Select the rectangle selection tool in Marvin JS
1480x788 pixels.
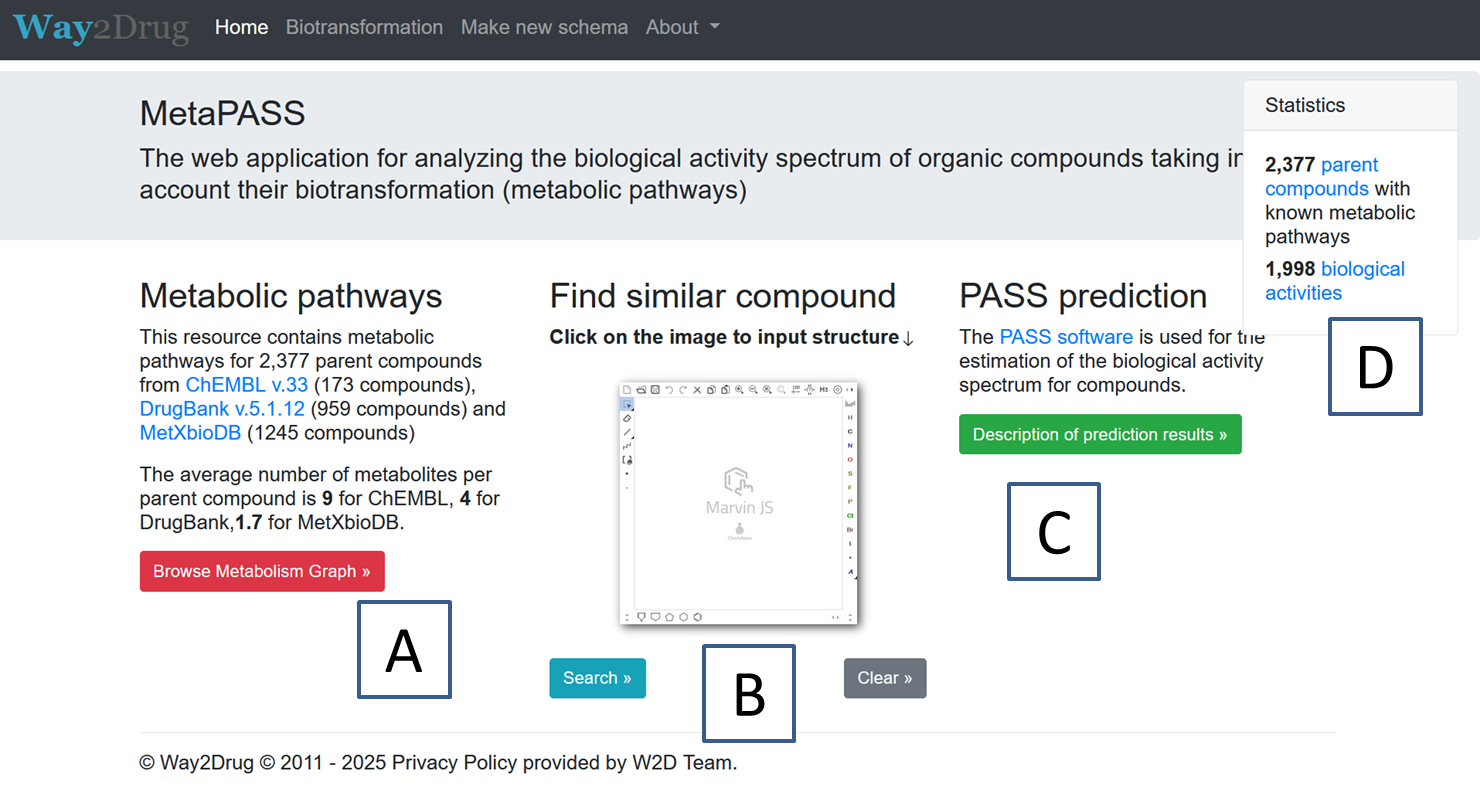coord(627,404)
